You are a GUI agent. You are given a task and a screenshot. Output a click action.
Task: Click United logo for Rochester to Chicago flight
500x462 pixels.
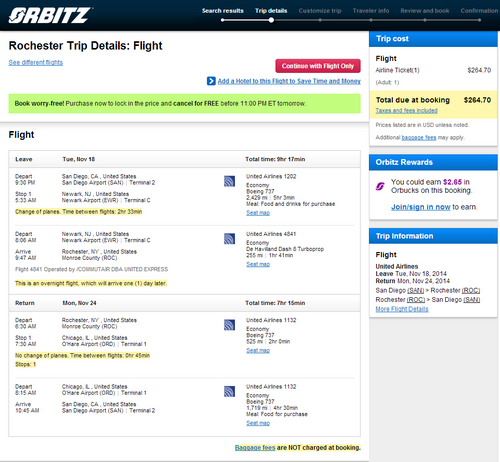[x=229, y=325]
